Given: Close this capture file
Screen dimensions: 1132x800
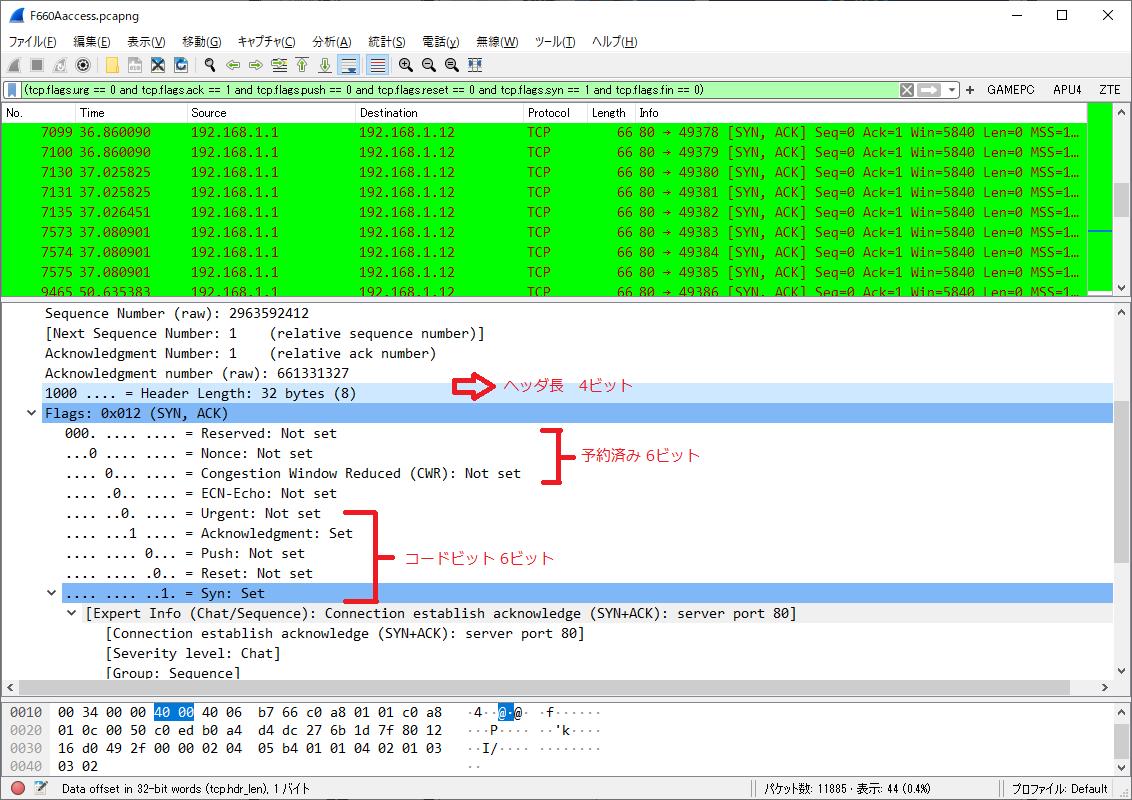Looking at the screenshot, I should [x=158, y=65].
